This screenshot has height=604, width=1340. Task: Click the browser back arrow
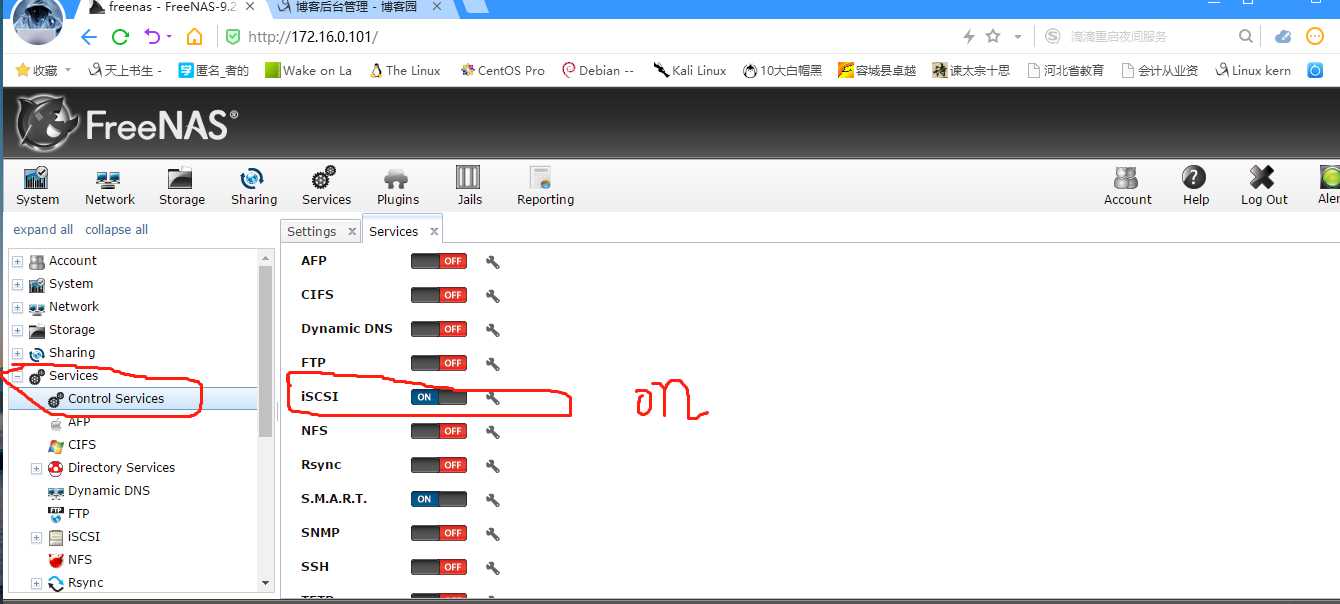[89, 37]
